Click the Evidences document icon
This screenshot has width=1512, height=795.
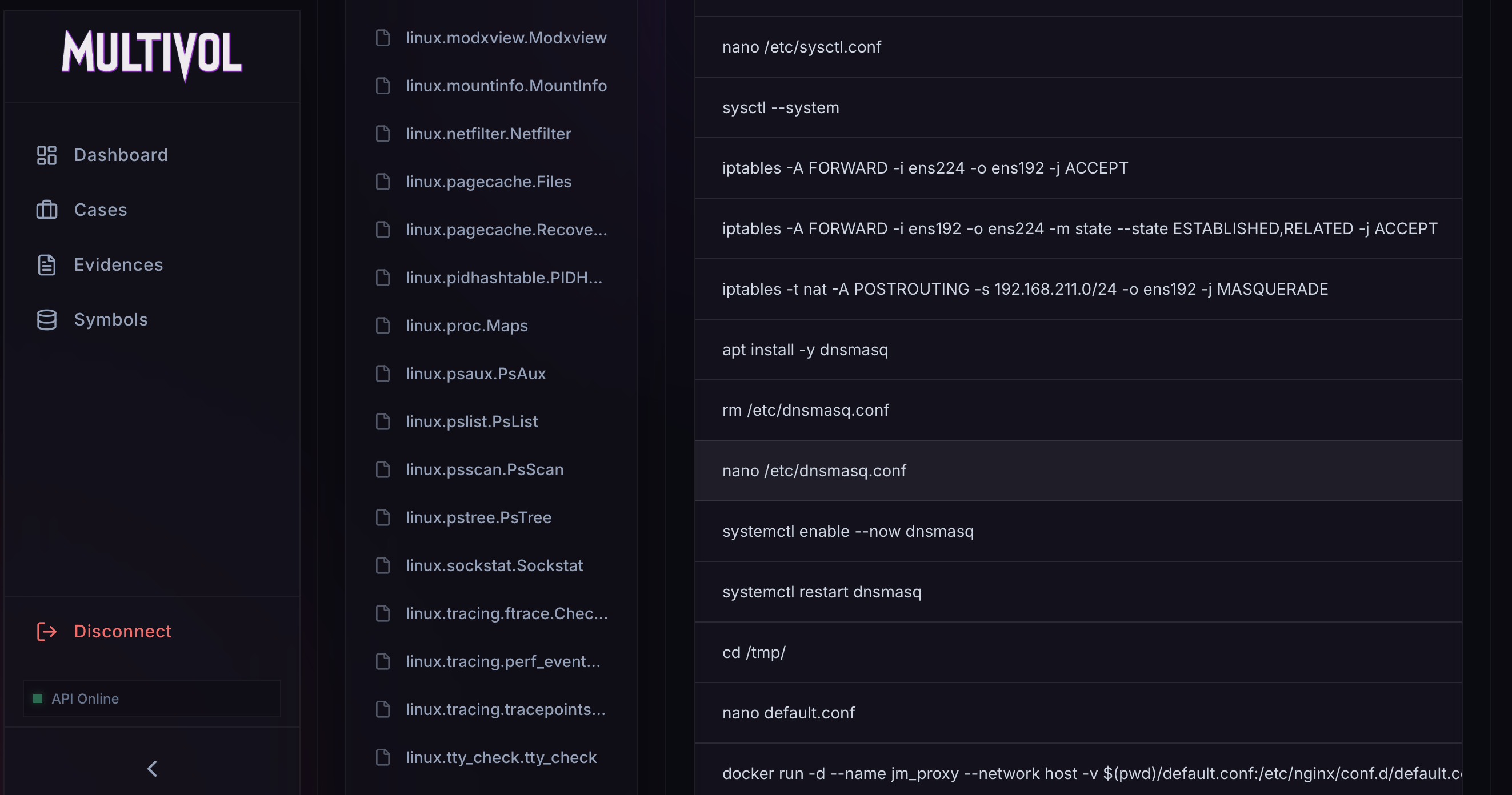[46, 264]
